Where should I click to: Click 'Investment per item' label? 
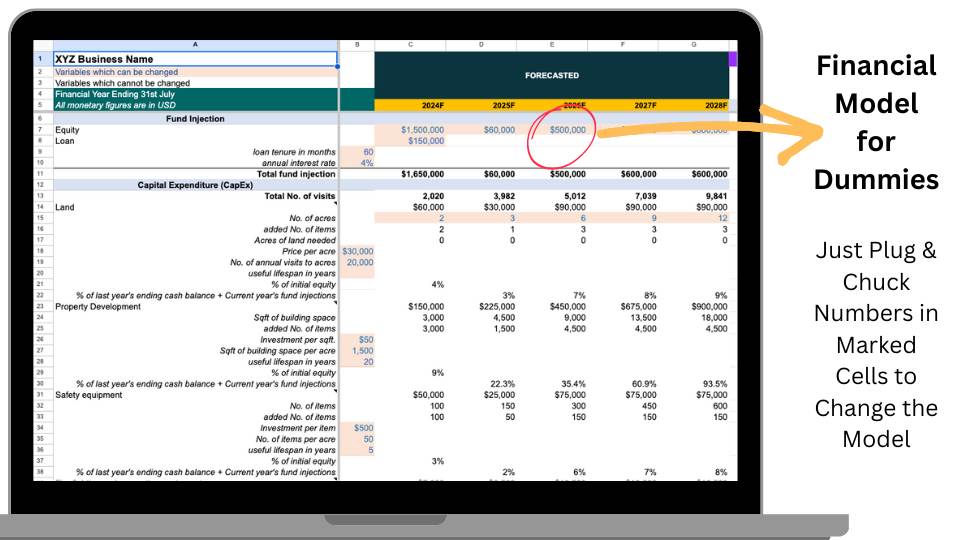tap(298, 428)
